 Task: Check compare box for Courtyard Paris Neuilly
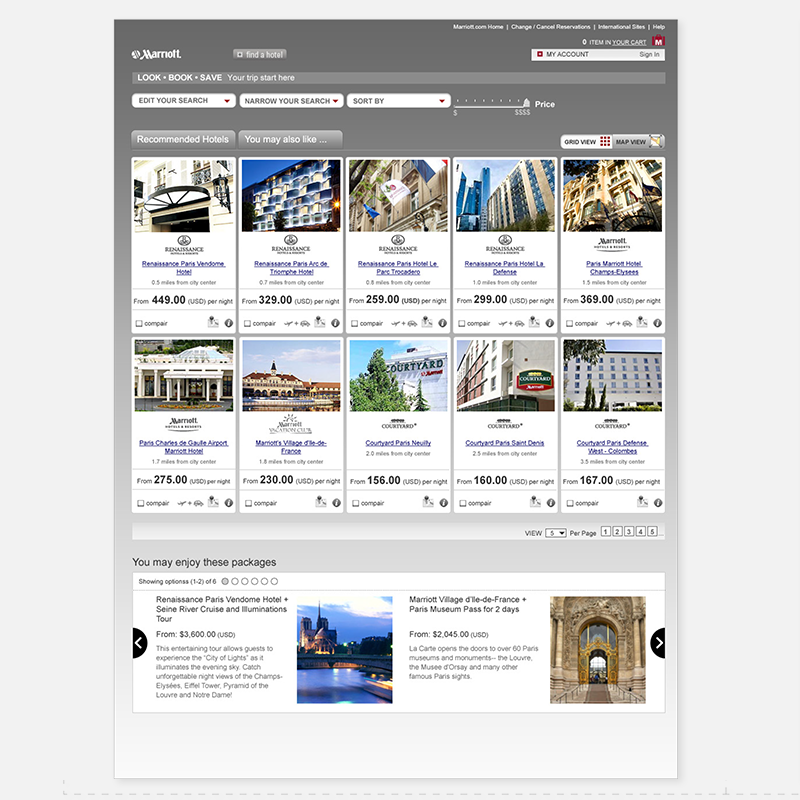tap(356, 503)
